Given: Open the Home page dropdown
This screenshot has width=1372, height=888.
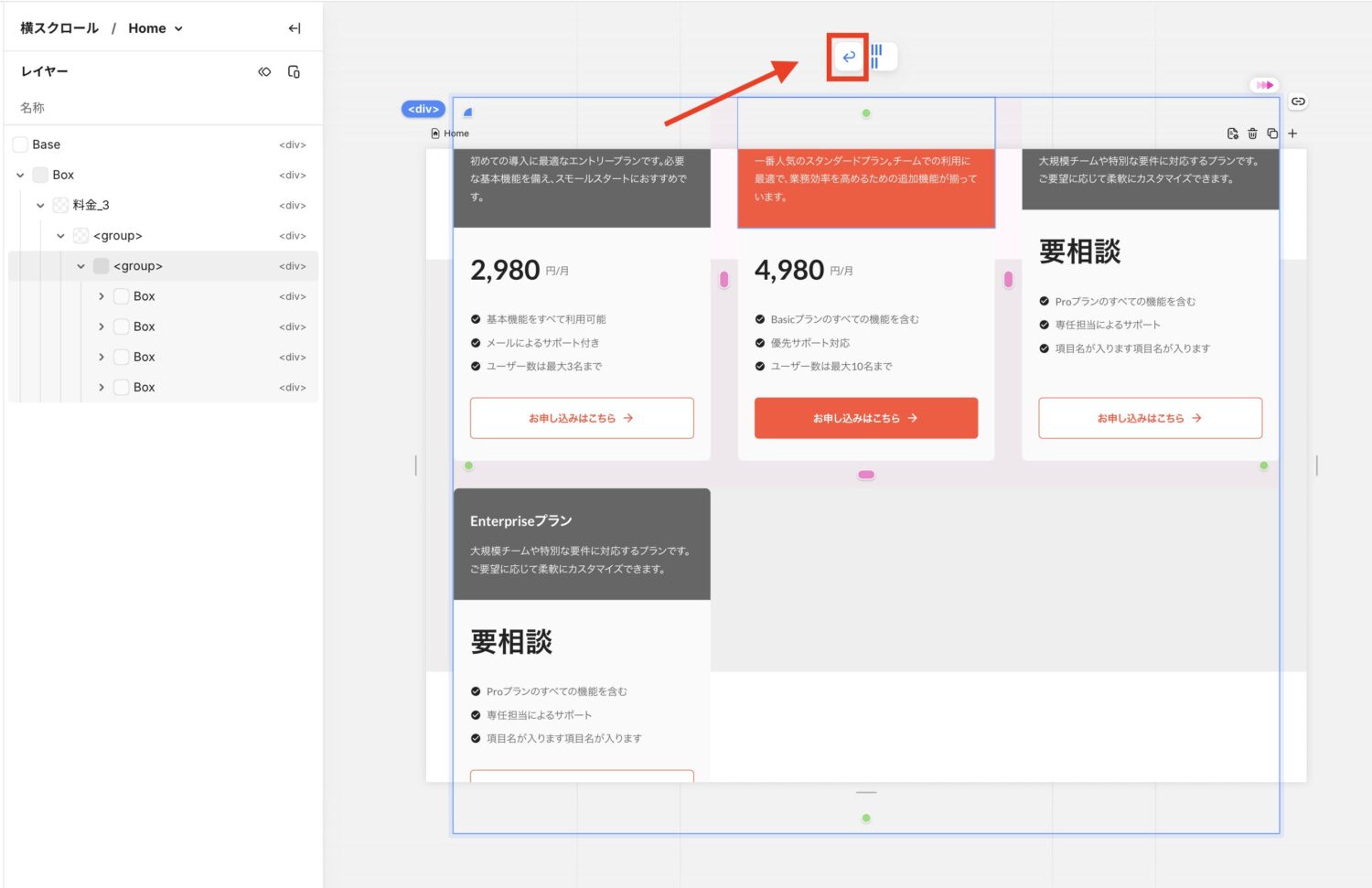Looking at the screenshot, I should point(155,28).
